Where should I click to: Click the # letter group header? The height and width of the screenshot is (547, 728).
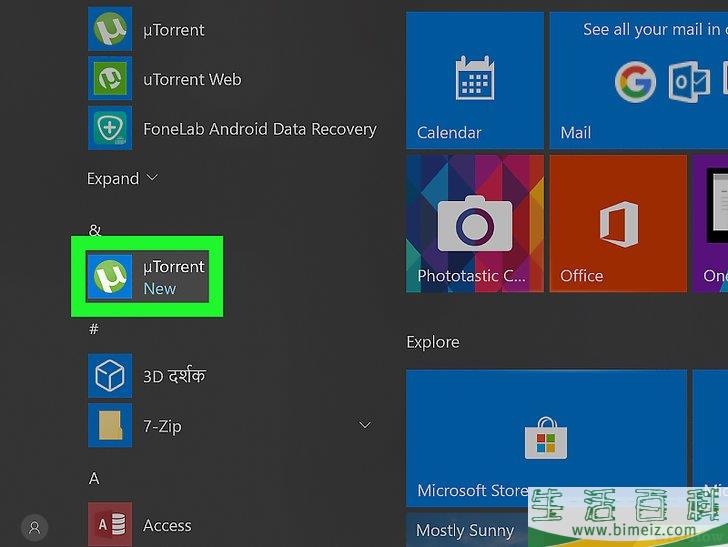[94, 329]
